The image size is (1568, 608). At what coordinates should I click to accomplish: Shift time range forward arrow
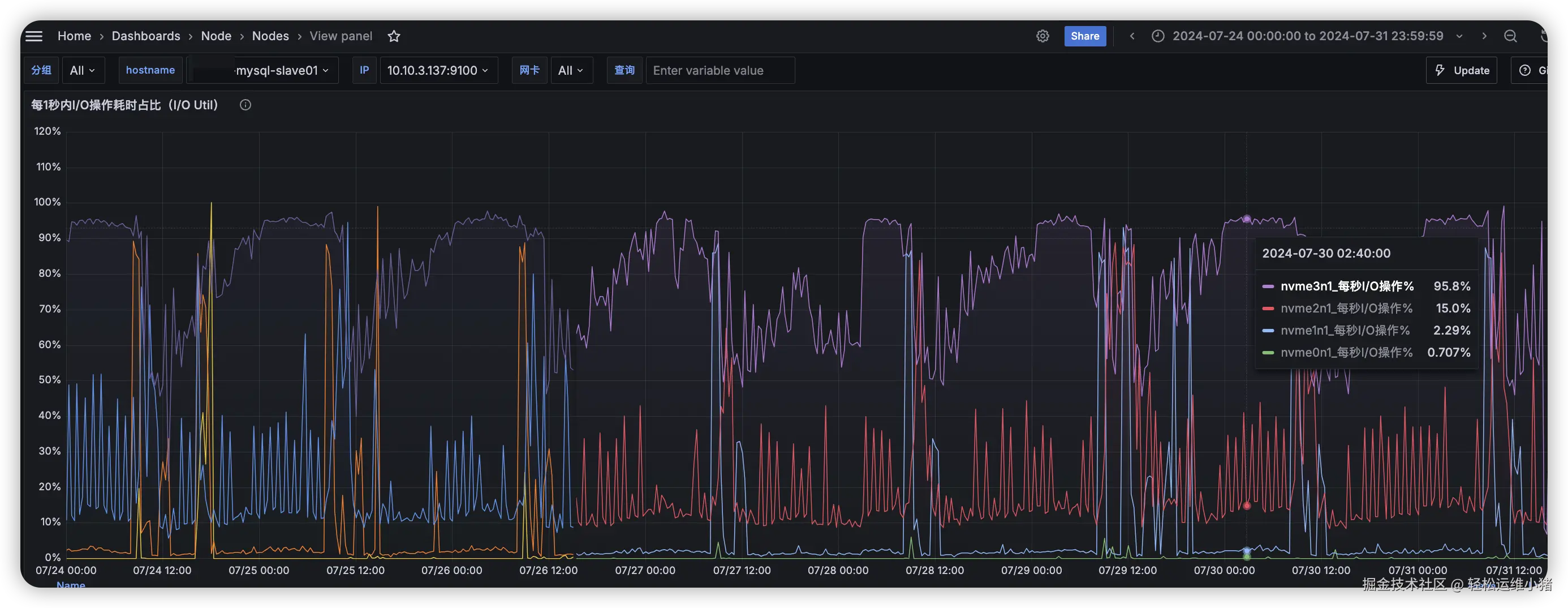coord(1484,36)
